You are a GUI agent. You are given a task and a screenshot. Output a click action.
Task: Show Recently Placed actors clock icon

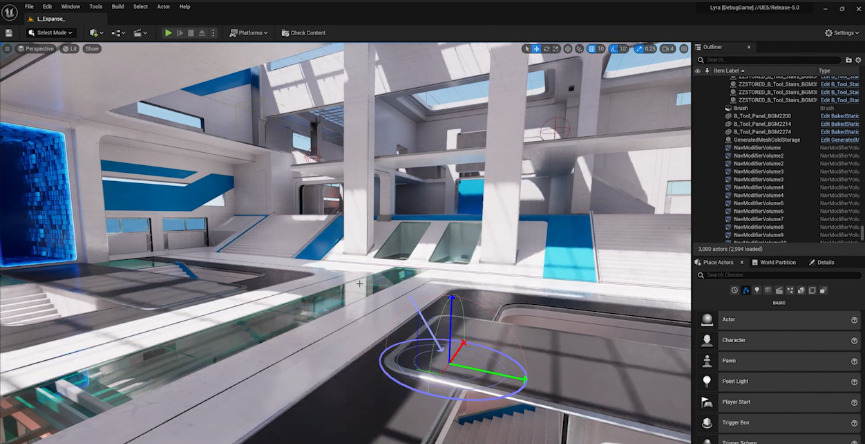point(735,290)
